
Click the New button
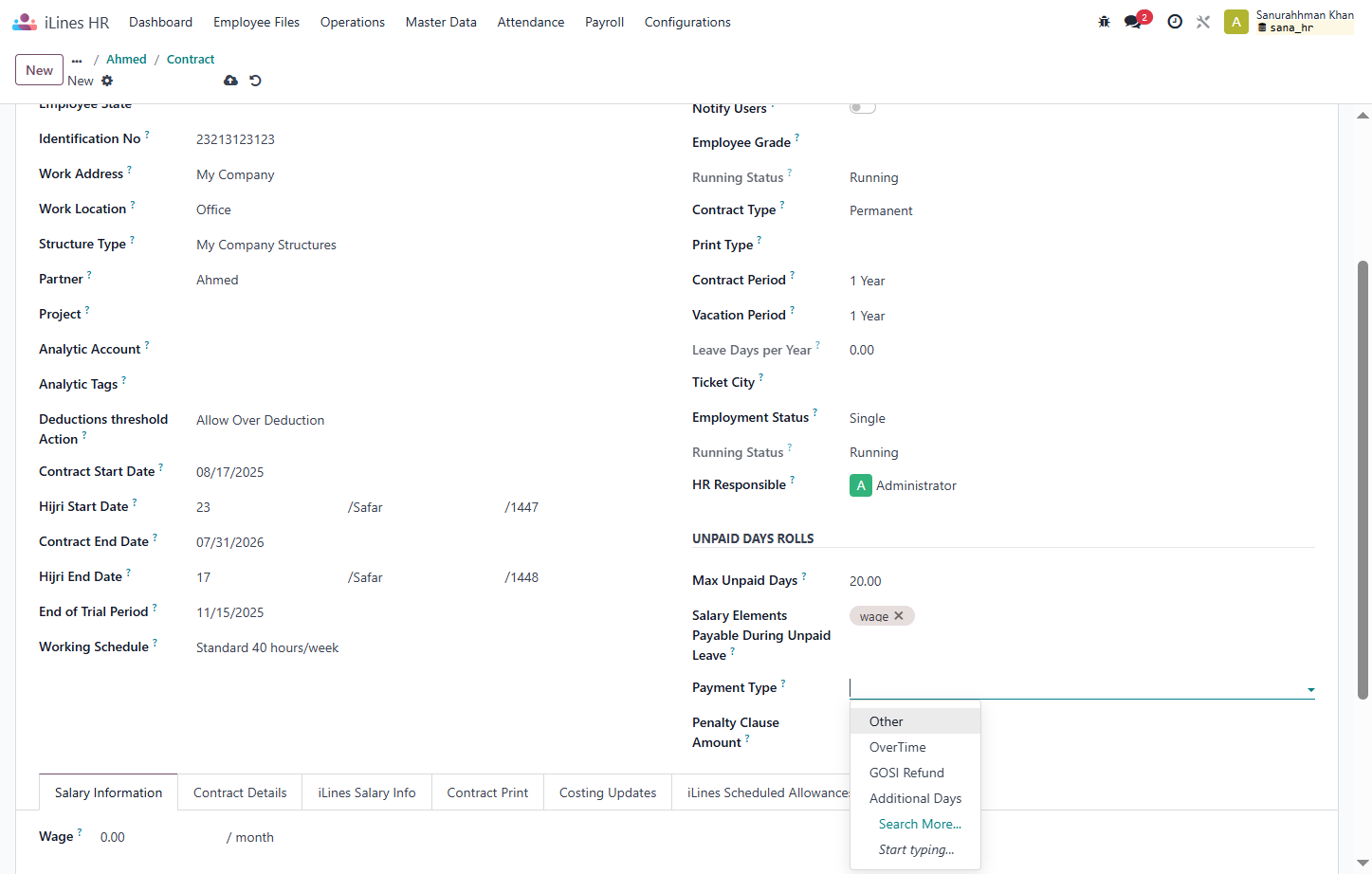coord(40,70)
